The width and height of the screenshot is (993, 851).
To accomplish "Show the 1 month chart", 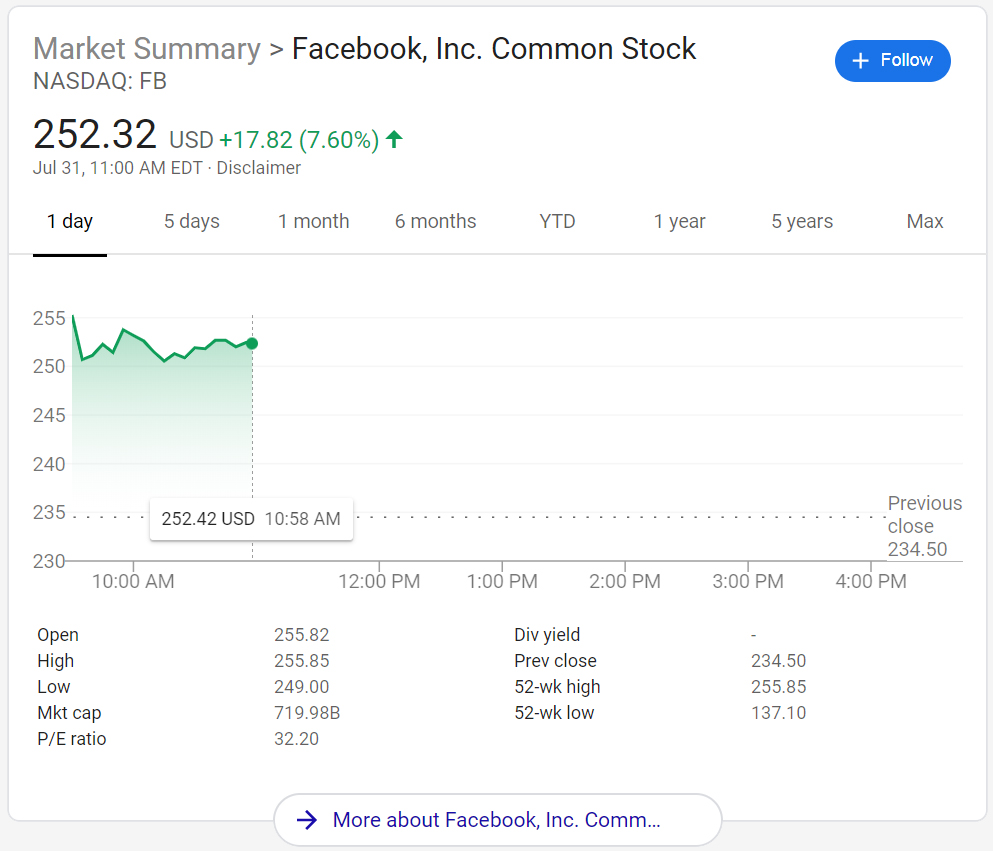I will [313, 222].
